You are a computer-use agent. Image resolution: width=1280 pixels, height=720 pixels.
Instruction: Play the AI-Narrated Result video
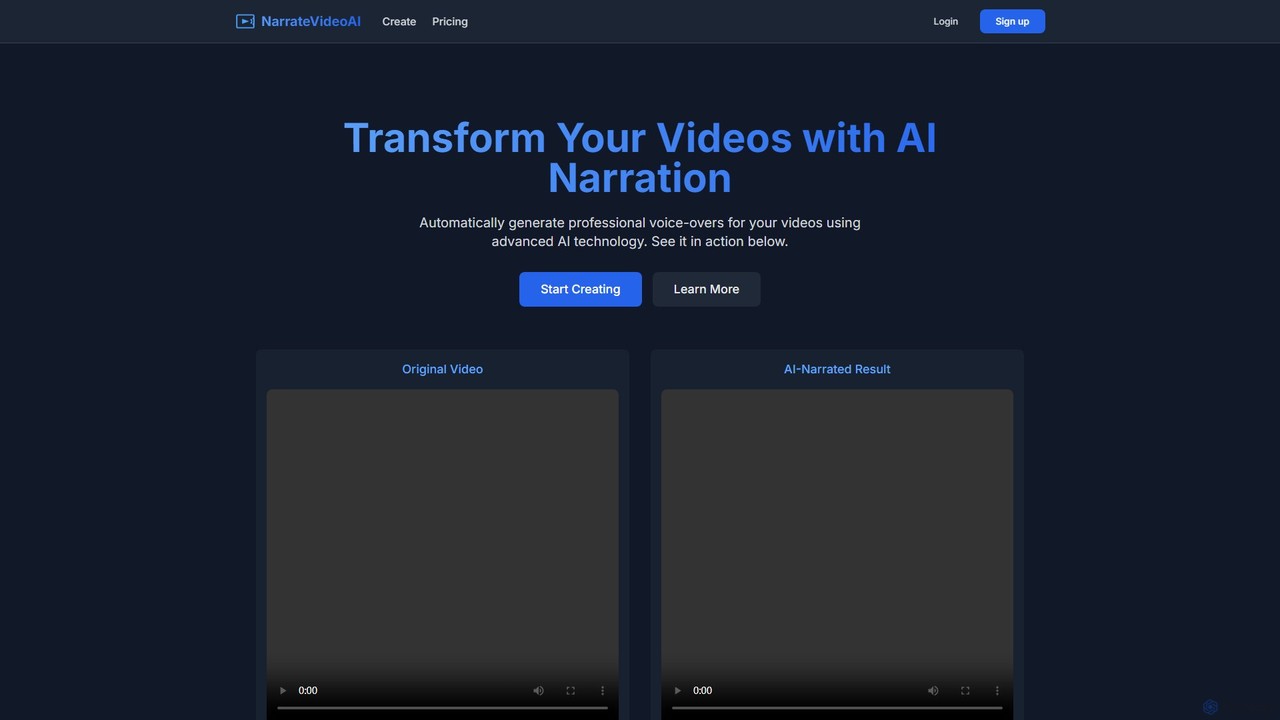pyautogui.click(x=678, y=690)
